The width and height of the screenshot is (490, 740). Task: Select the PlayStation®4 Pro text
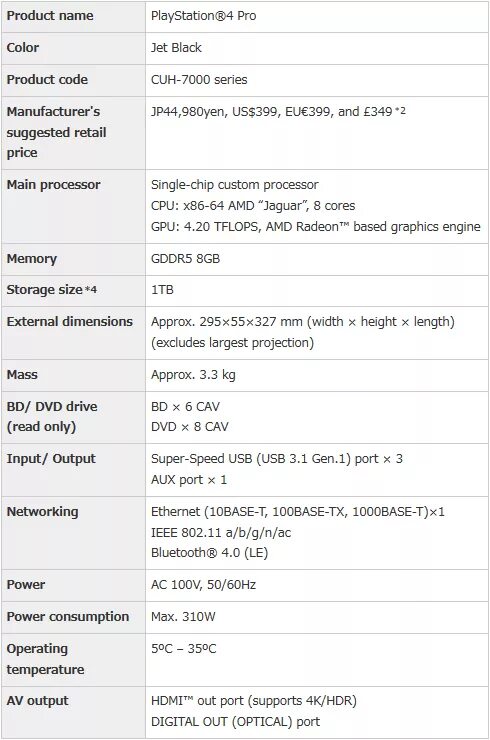[203, 16]
